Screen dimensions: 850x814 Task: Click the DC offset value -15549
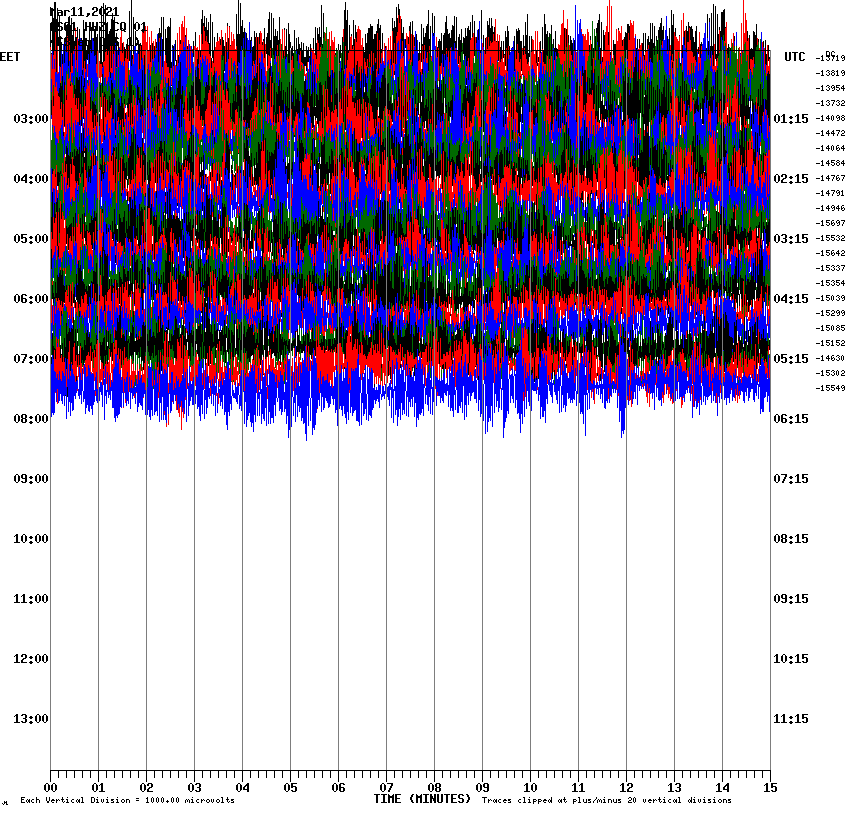[831, 388]
